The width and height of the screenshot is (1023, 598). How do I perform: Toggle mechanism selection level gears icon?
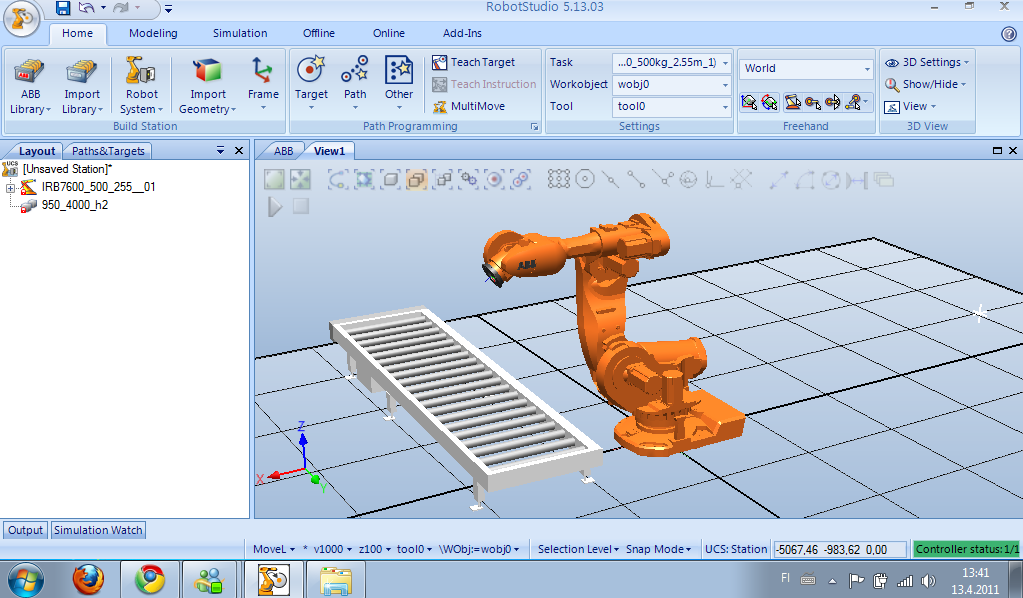pos(468,179)
